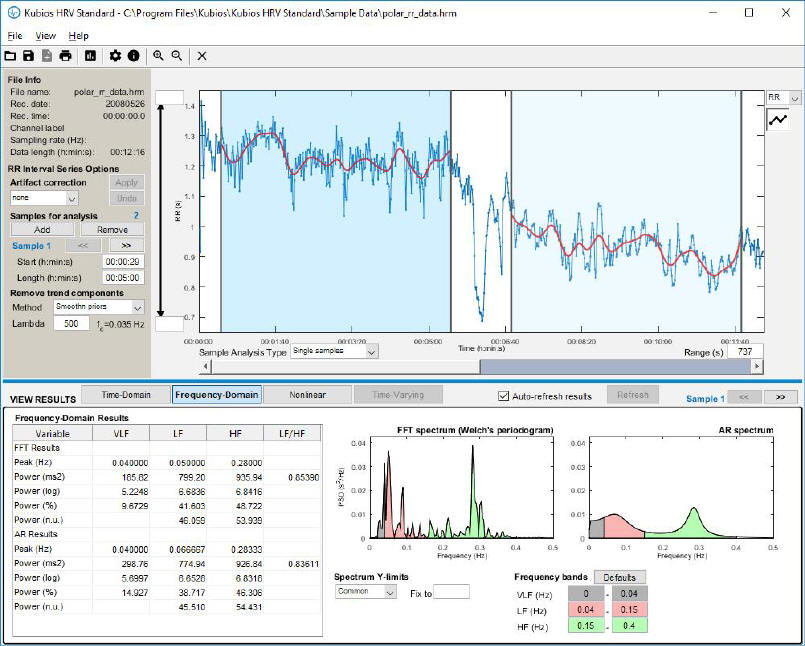This screenshot has height=646, width=805.
Task: Switch to the Nonlinear results tab
Action: click(307, 395)
